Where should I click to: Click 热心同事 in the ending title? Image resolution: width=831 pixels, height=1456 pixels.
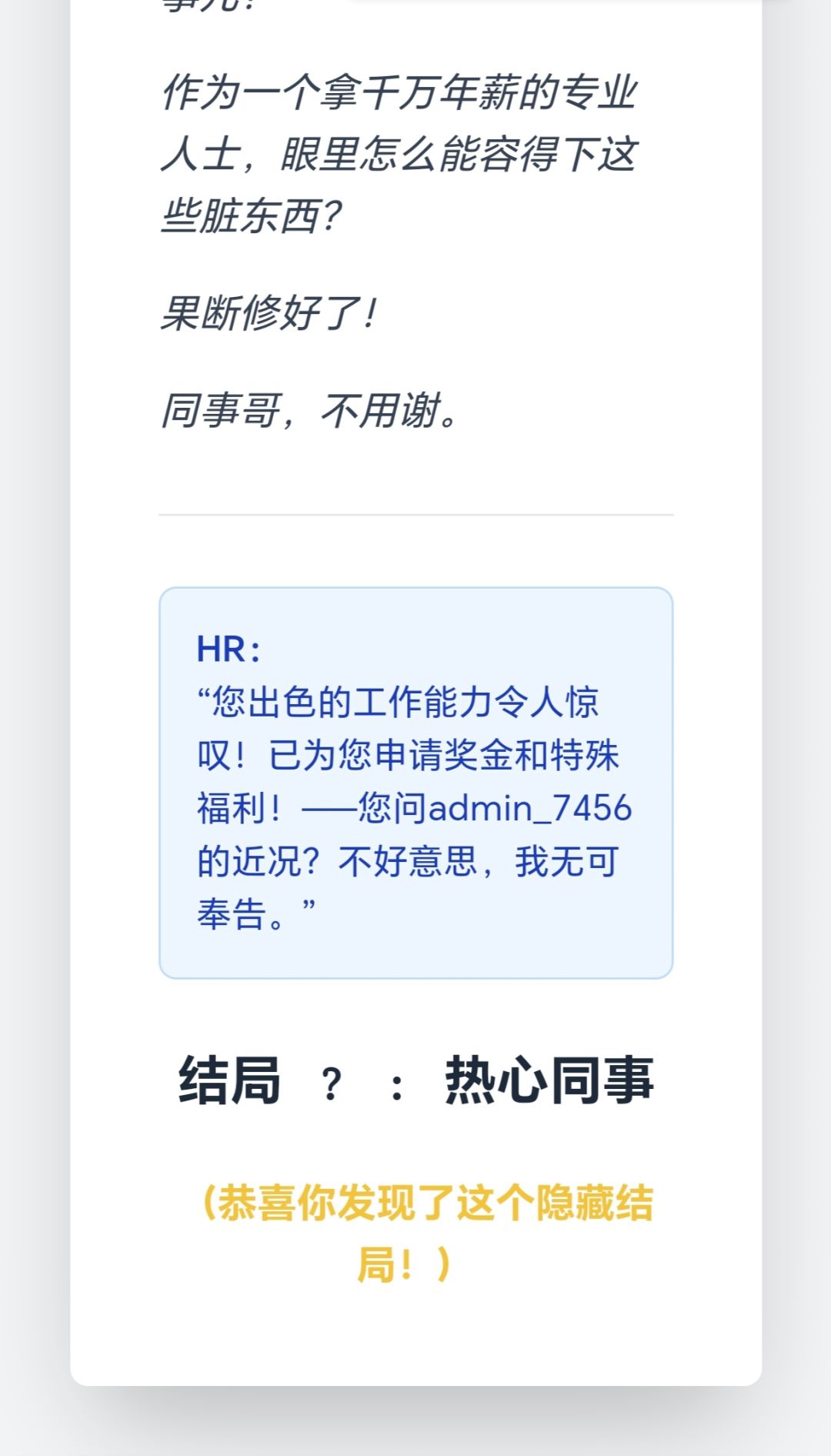(549, 1080)
